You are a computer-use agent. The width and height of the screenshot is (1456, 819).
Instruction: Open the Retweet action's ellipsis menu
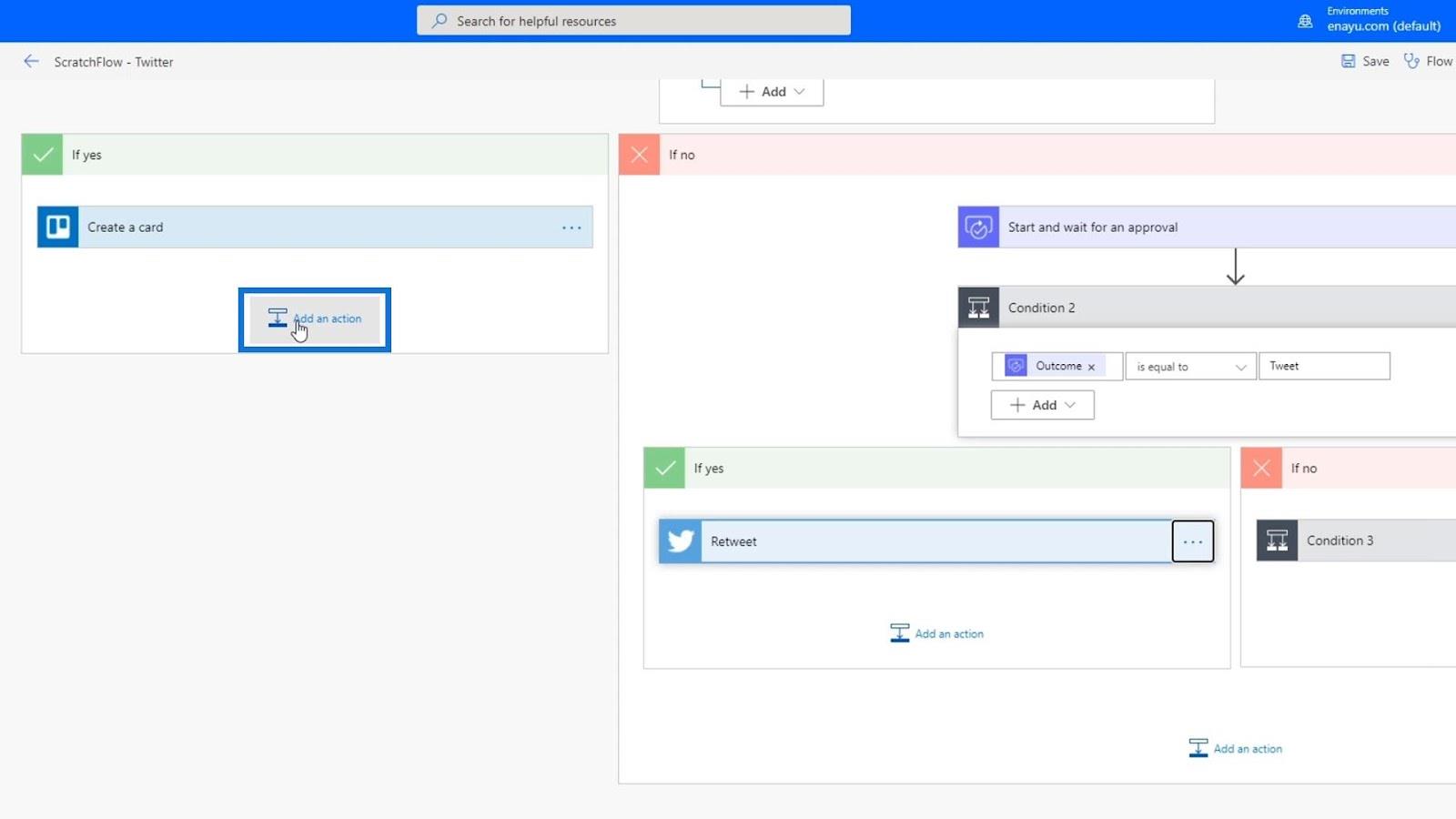pos(1192,541)
